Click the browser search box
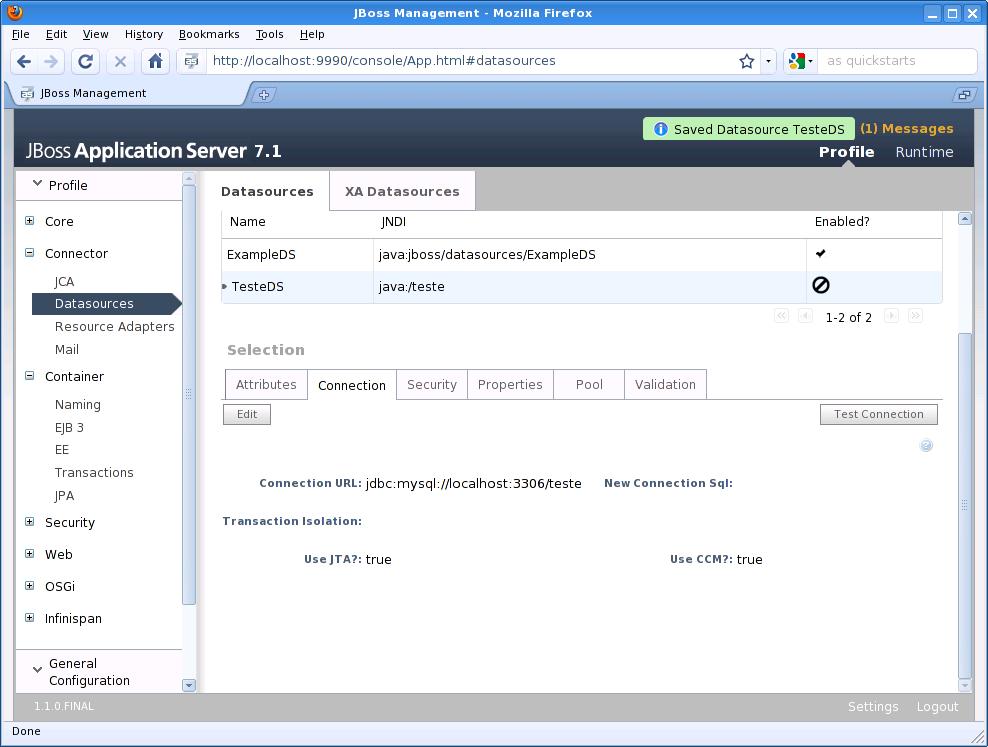The height and width of the screenshot is (747, 988). coord(897,61)
